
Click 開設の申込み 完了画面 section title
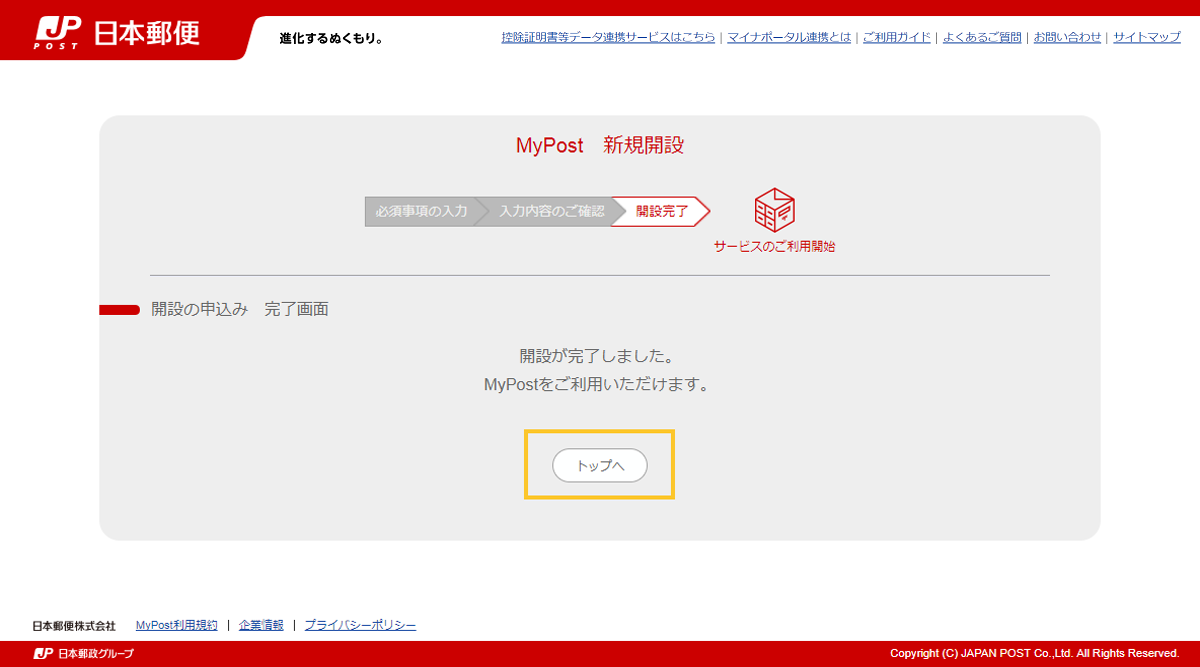[x=240, y=309]
